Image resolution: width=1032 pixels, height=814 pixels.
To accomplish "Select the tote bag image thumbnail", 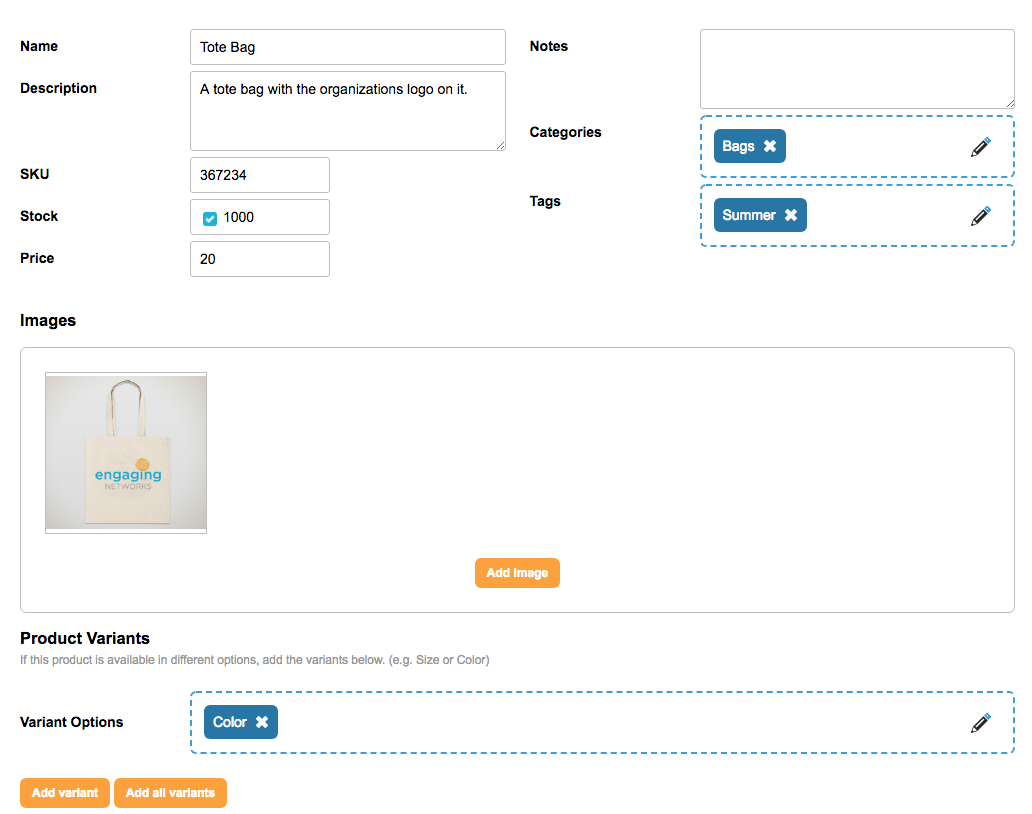I will pos(126,453).
